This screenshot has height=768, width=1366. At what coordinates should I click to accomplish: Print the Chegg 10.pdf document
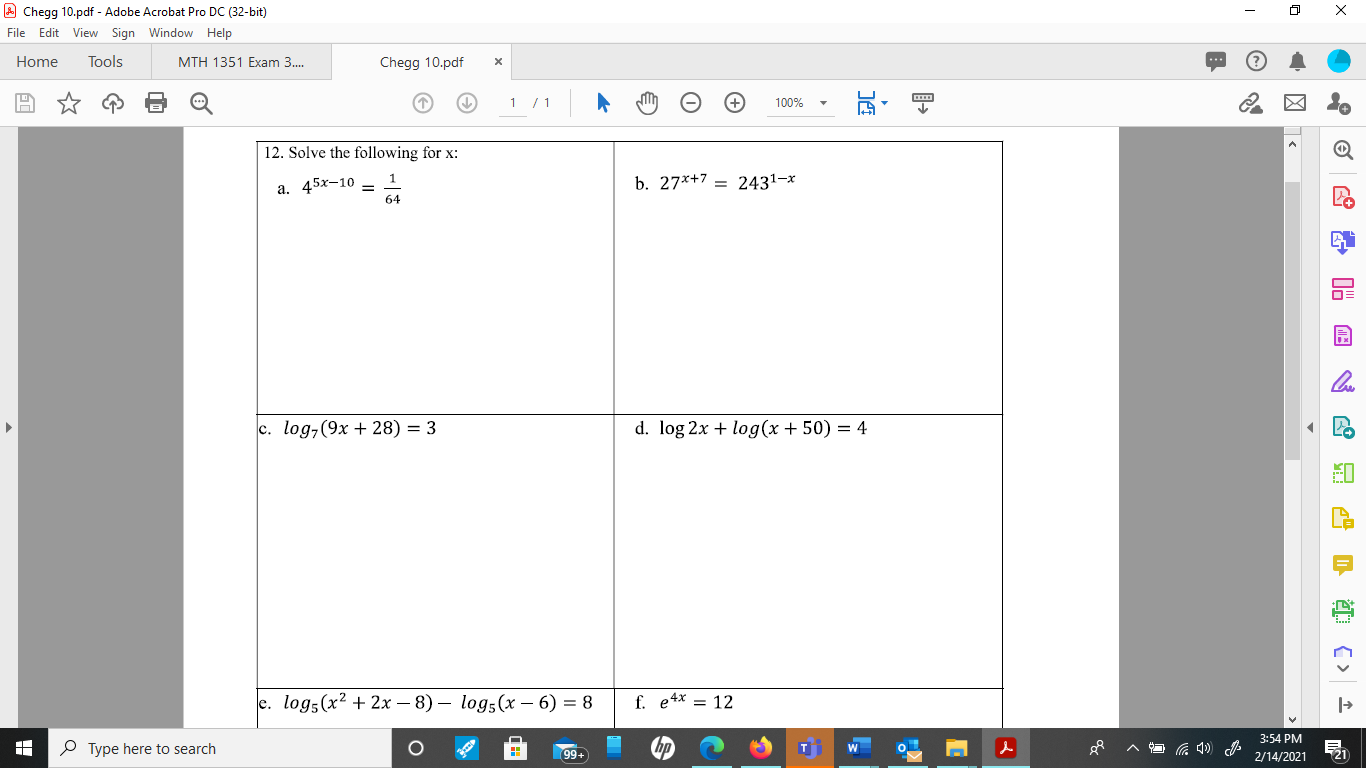pyautogui.click(x=155, y=102)
